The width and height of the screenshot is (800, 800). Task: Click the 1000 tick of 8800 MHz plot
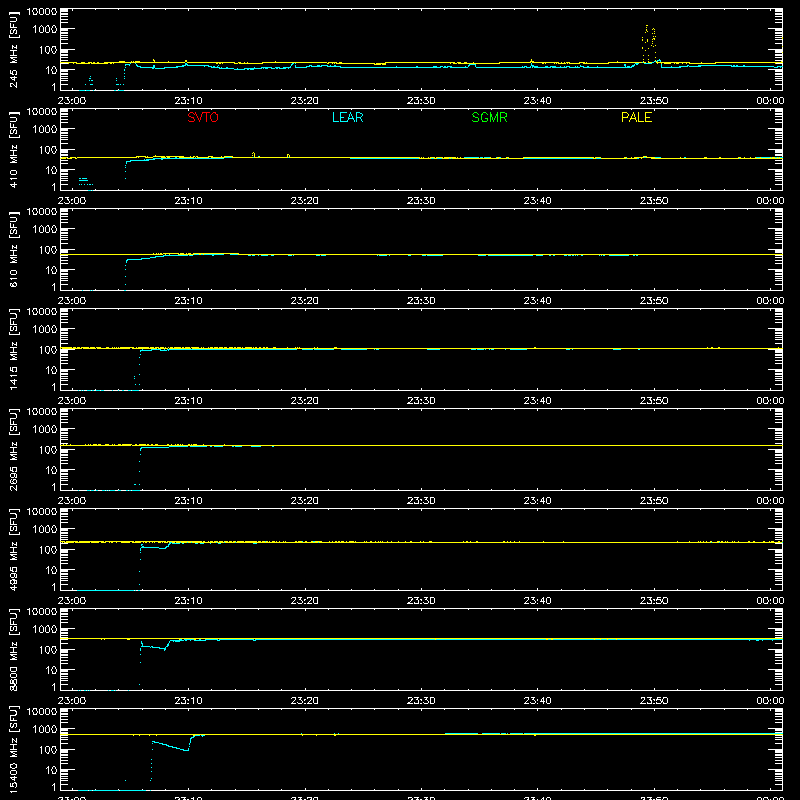tap(44, 630)
